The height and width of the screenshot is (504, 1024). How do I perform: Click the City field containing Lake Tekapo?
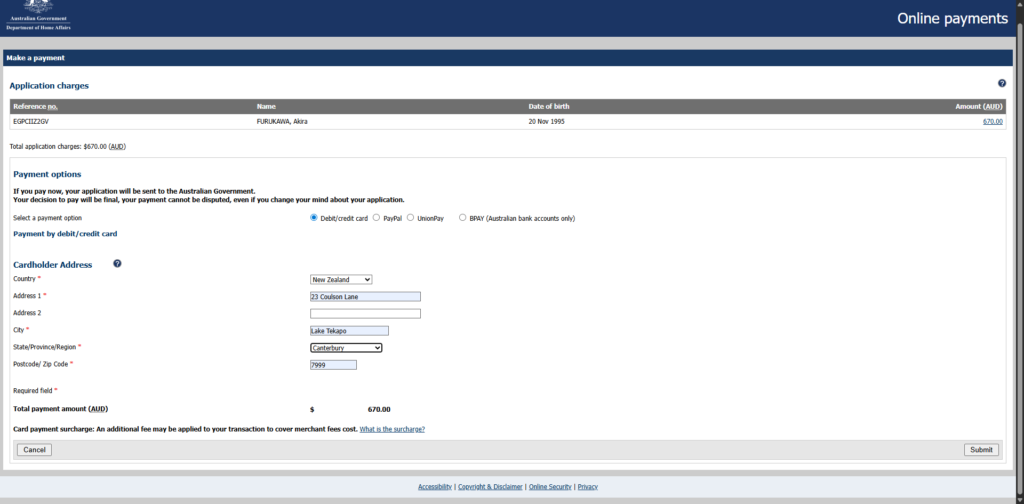coord(349,331)
